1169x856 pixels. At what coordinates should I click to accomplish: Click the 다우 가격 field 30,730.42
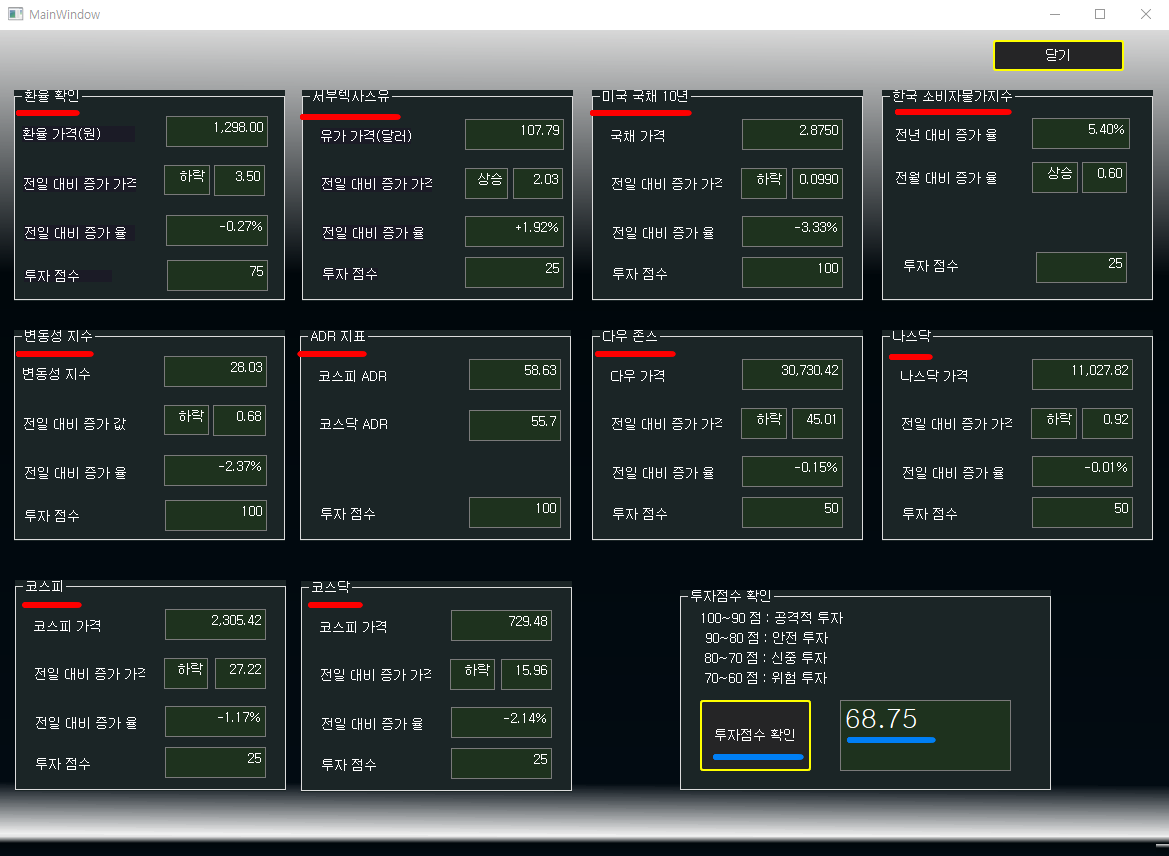point(793,374)
